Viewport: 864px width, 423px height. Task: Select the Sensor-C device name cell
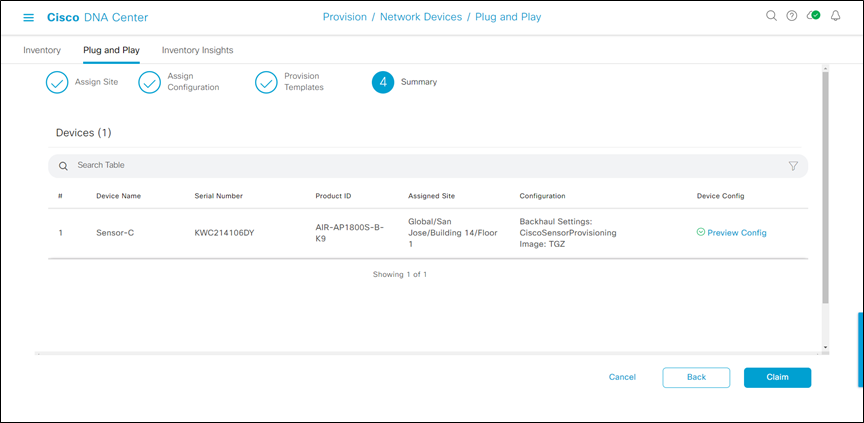[x=115, y=232]
